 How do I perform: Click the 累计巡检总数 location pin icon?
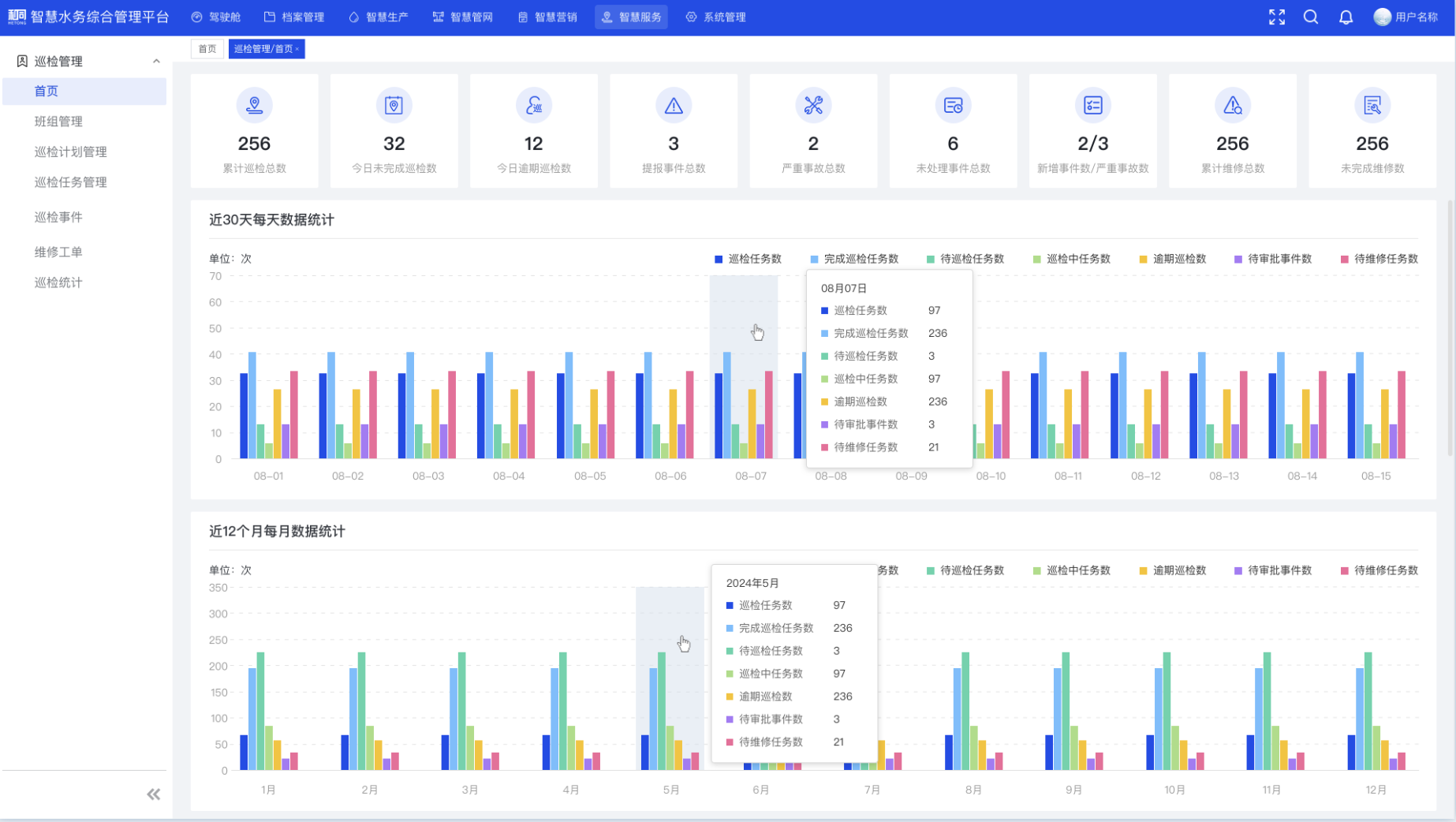[x=254, y=105]
